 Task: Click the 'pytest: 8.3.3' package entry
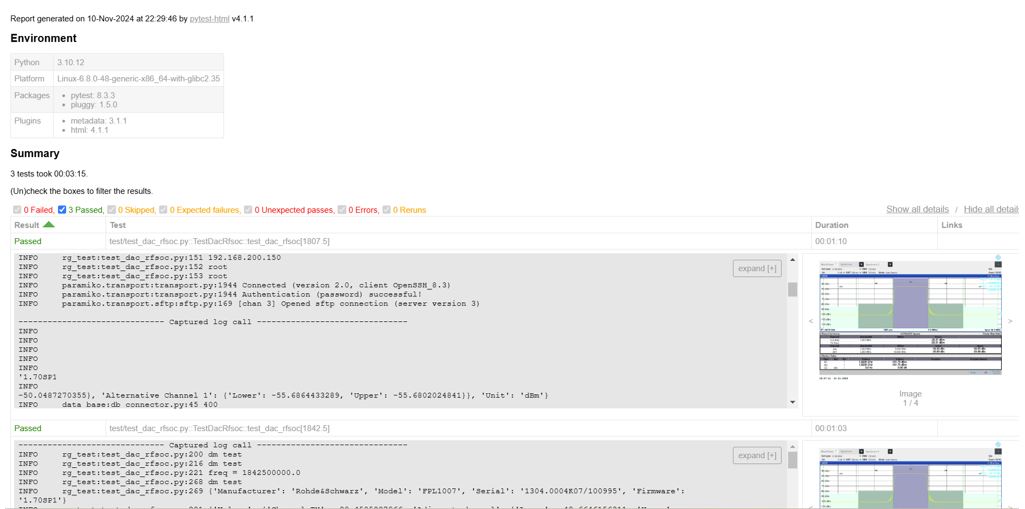click(x=93, y=95)
